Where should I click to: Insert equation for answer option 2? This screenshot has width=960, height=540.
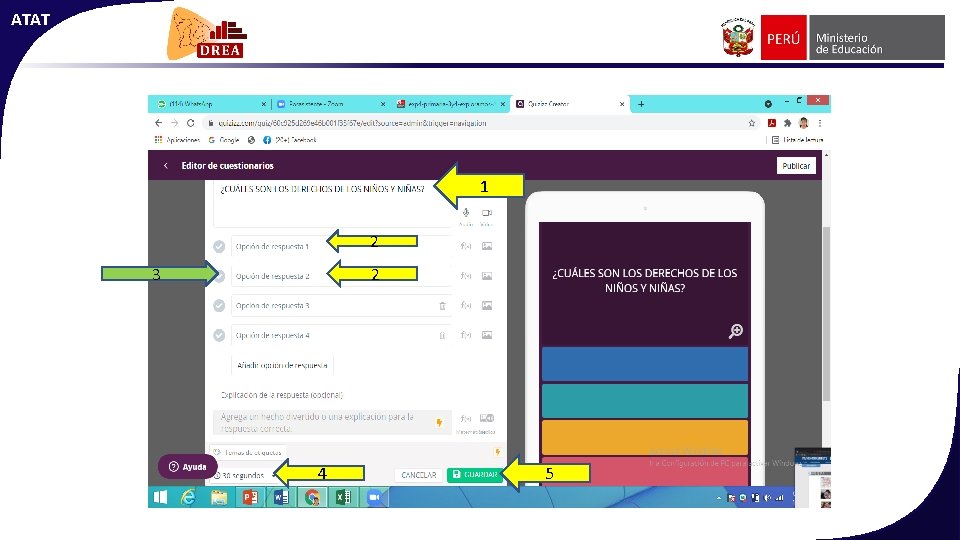(466, 276)
